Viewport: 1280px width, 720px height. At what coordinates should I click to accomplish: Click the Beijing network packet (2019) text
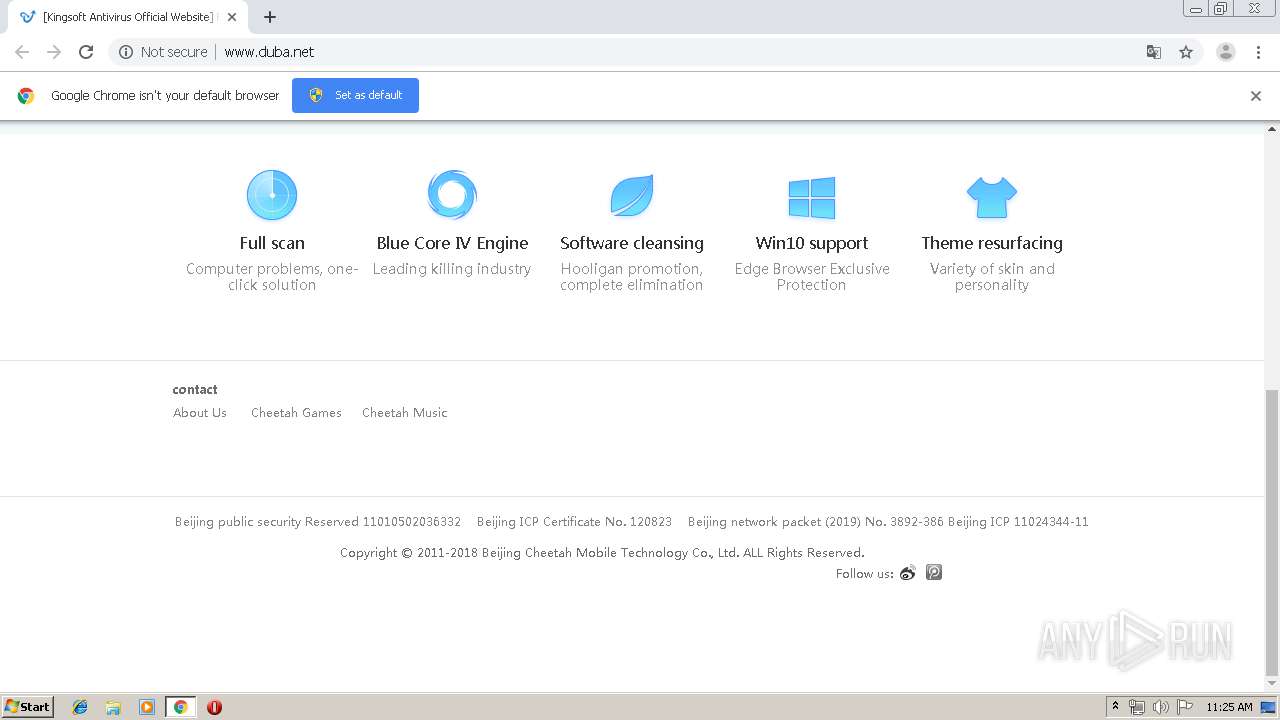coord(816,522)
